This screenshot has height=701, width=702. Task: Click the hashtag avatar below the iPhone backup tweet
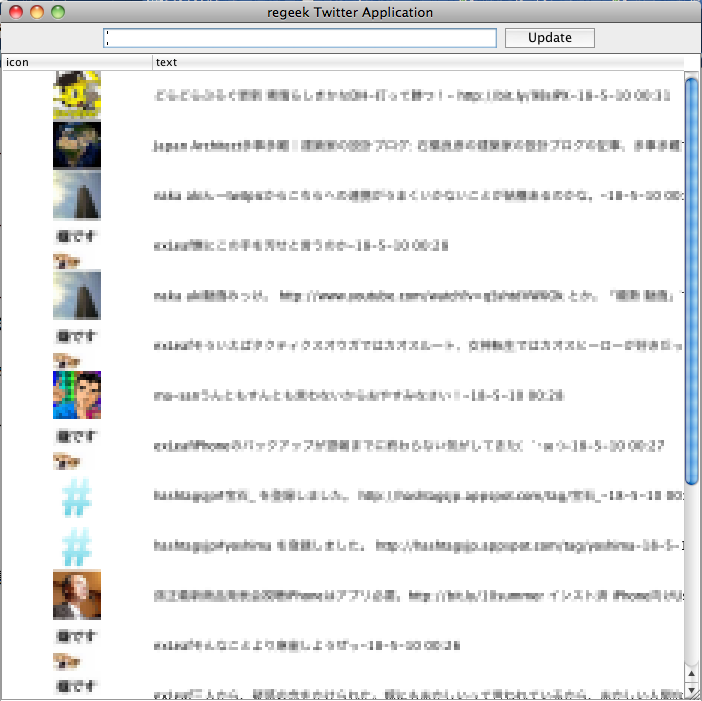(77, 496)
